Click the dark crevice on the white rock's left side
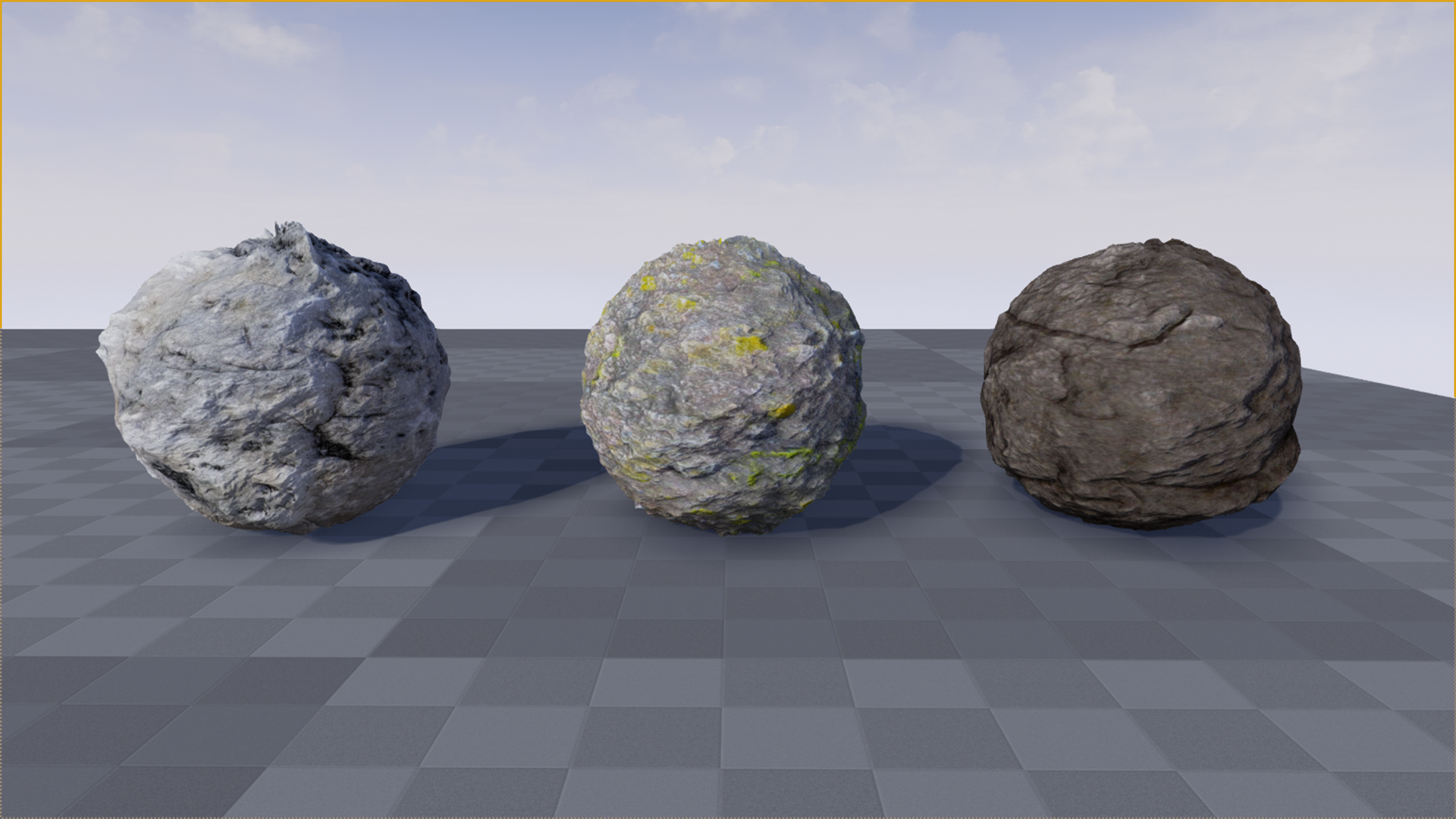1456x819 pixels. pyautogui.click(x=174, y=478)
